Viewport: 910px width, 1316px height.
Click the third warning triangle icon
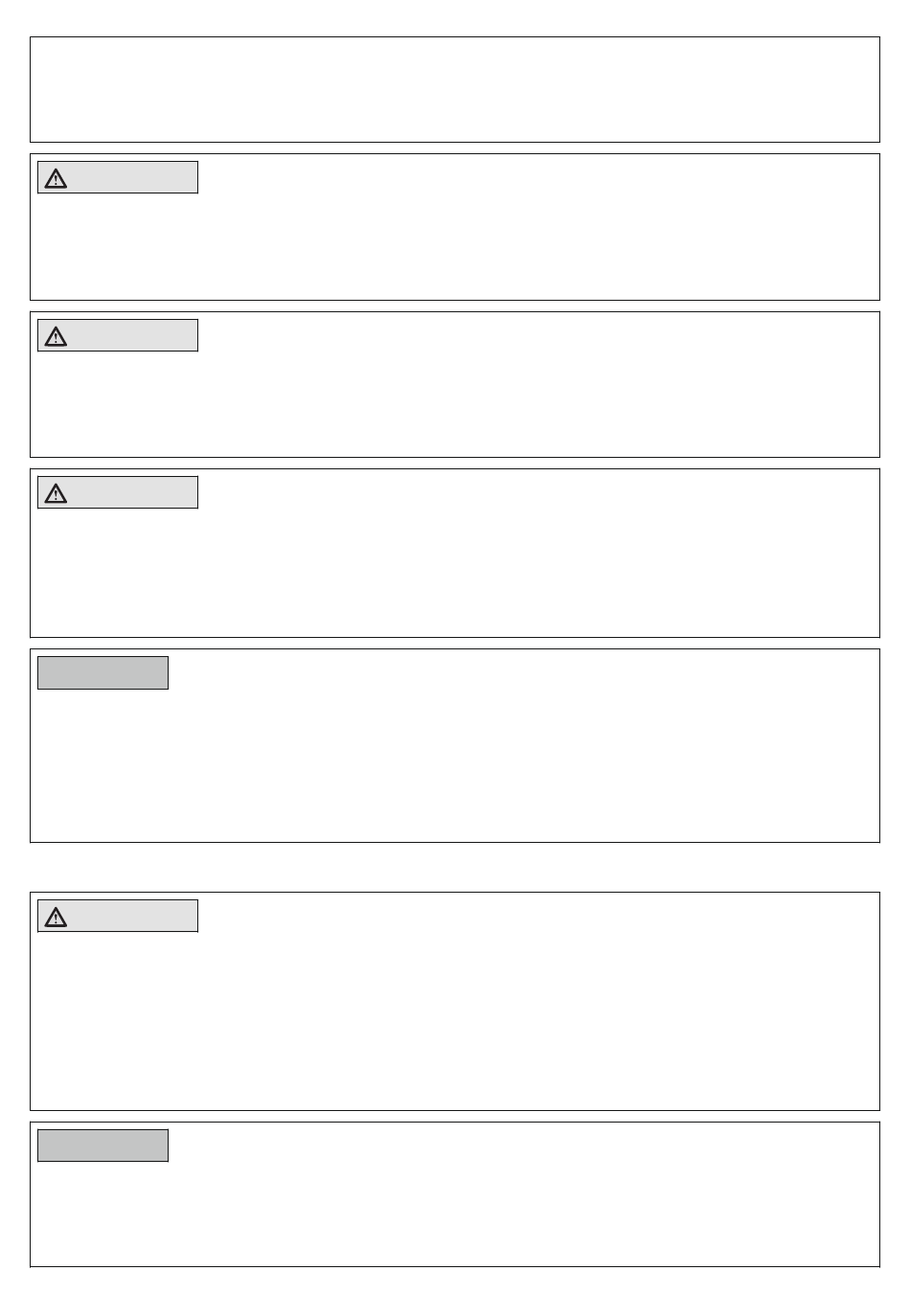pyautogui.click(x=56, y=493)
